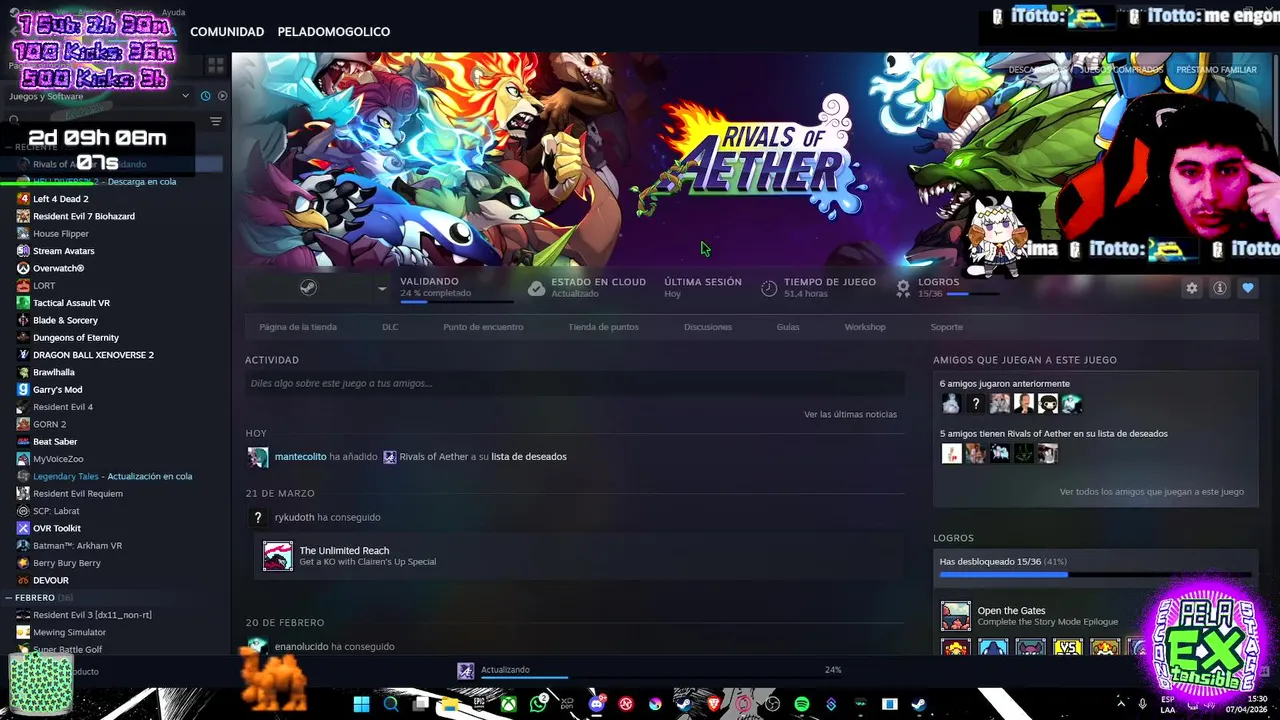
Task: Select Legendary Tales with queued update
Action: [x=112, y=476]
